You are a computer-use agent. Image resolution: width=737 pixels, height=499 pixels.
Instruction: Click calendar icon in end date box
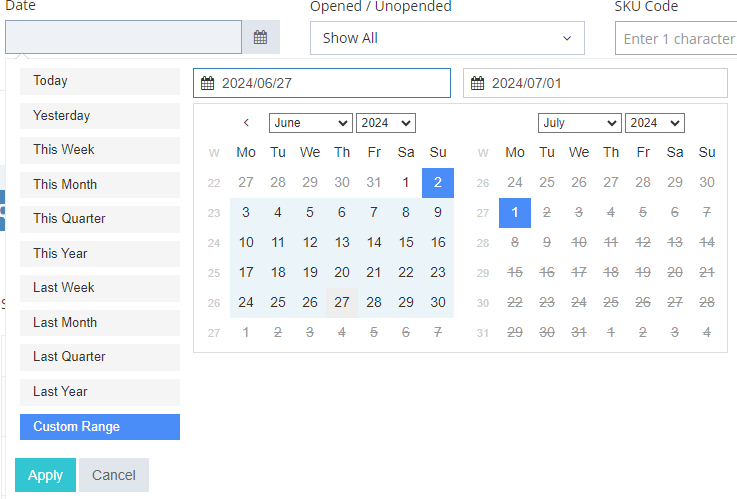[x=478, y=84]
